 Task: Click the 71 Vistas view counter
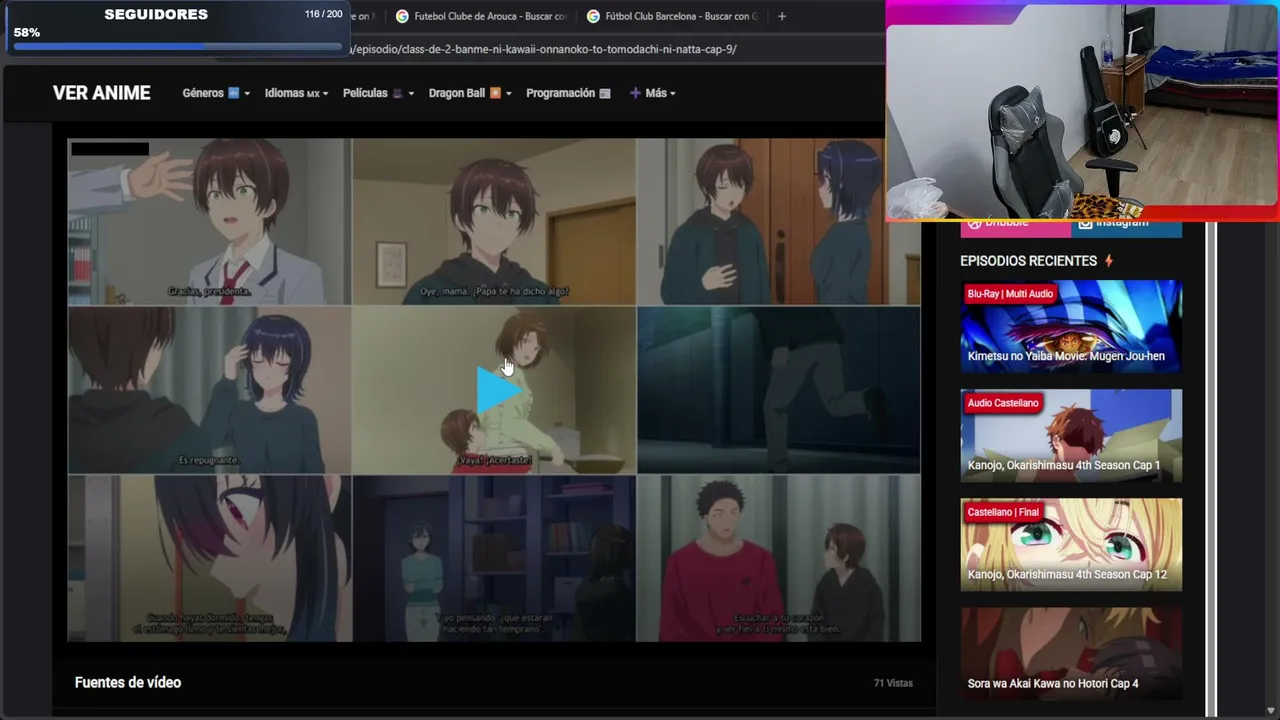tap(893, 683)
